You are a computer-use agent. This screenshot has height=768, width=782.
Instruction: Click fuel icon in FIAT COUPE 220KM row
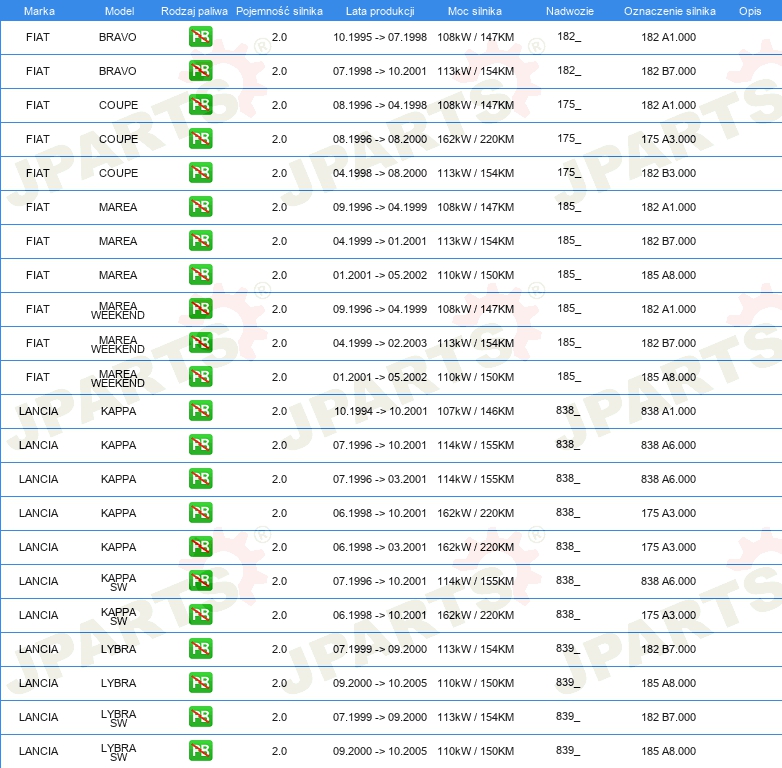point(200,139)
